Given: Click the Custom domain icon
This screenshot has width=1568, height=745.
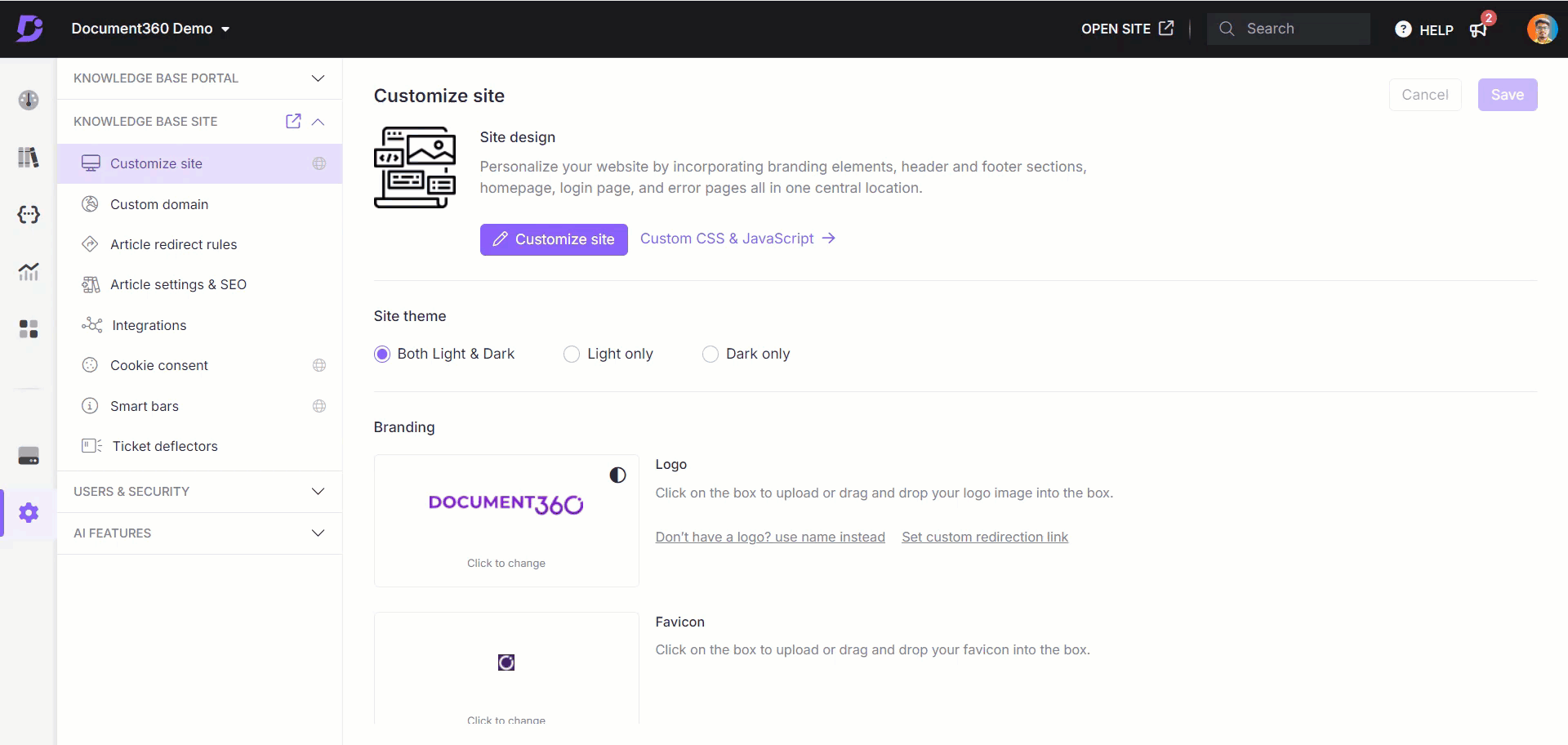Looking at the screenshot, I should pyautogui.click(x=91, y=204).
